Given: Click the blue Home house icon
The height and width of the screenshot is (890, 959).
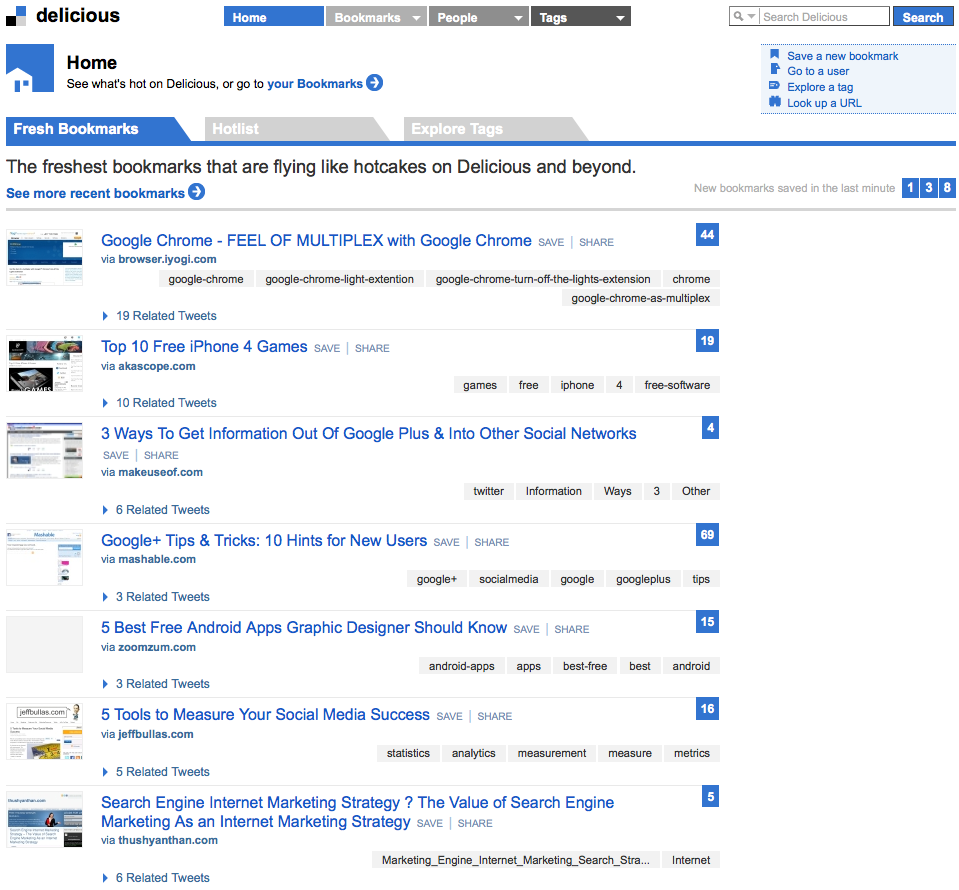Looking at the screenshot, I should coord(30,68).
